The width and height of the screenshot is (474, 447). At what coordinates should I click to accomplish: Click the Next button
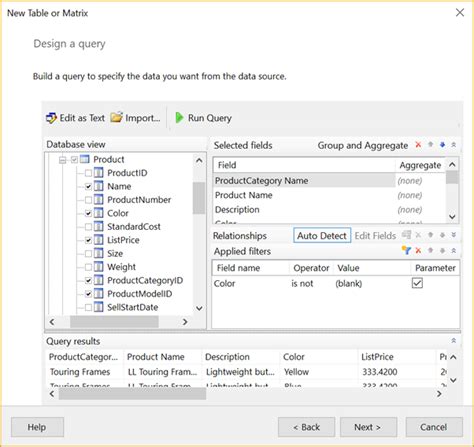pyautogui.click(x=368, y=427)
